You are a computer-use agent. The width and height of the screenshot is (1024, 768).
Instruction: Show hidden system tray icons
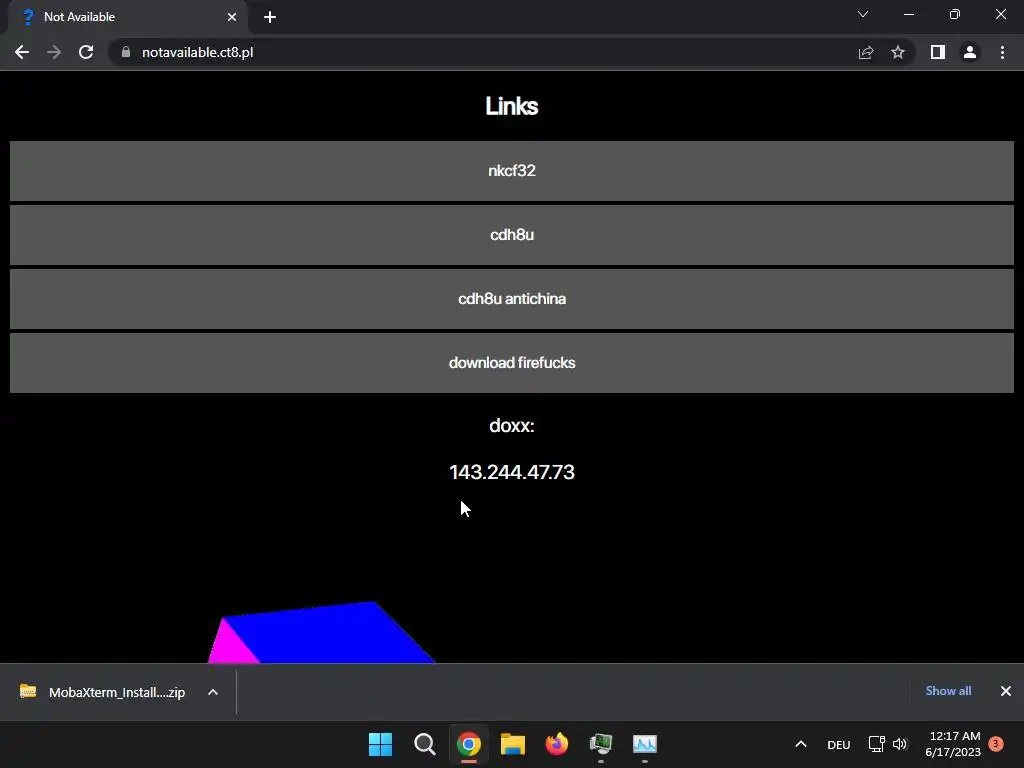[801, 744]
